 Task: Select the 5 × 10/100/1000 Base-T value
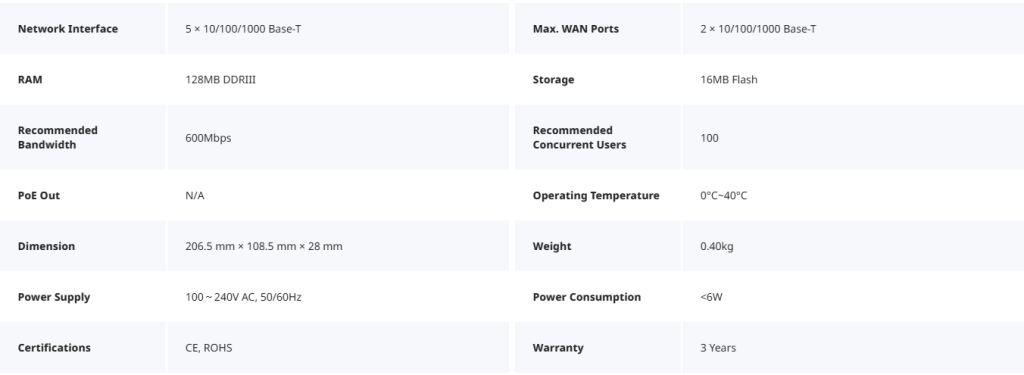point(243,29)
